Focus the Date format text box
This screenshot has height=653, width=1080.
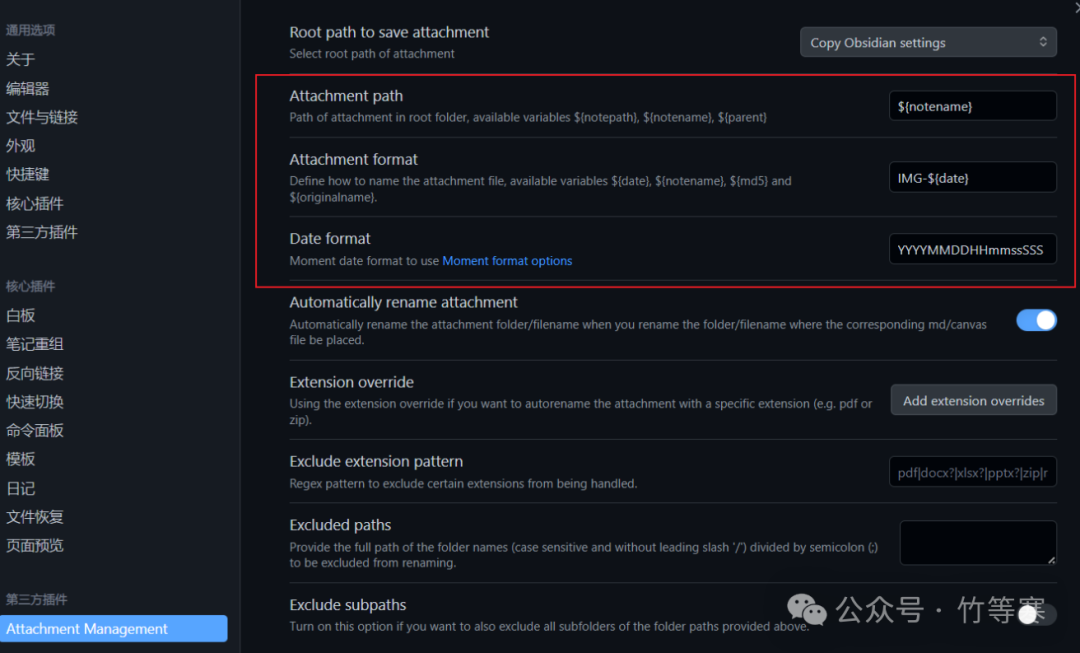(972, 250)
